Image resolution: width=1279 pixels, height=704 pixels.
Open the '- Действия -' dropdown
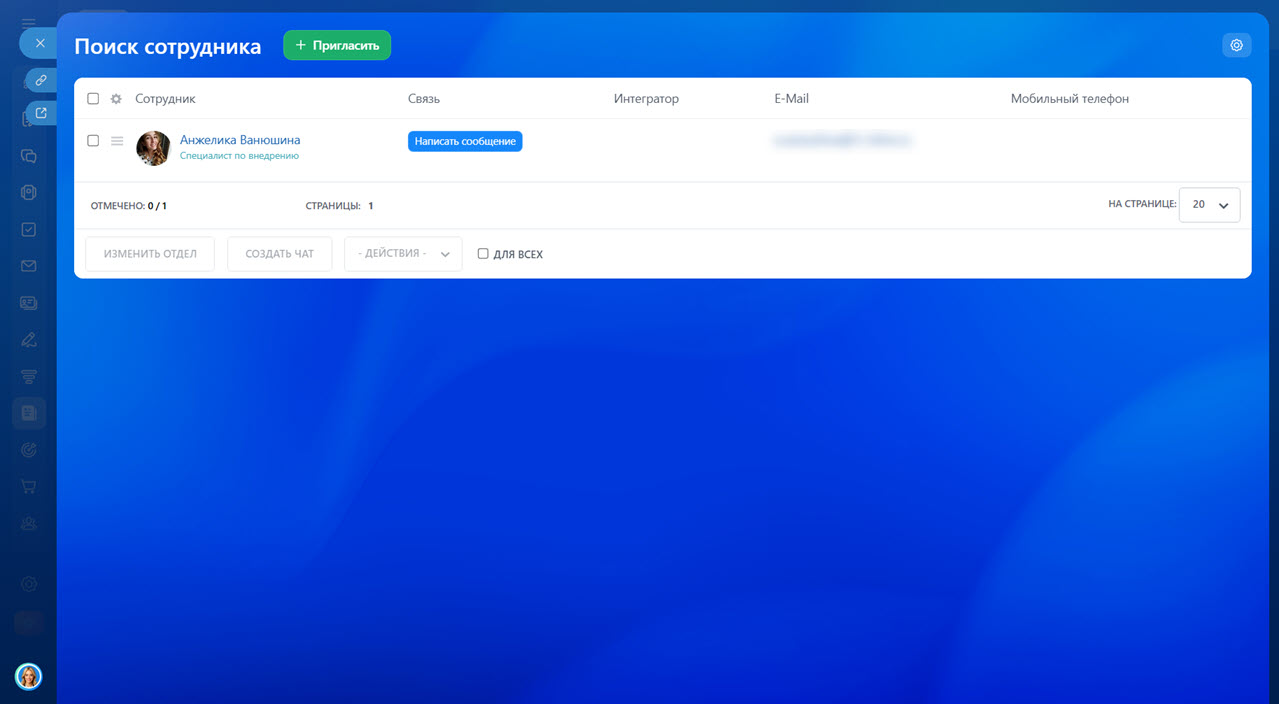point(403,254)
